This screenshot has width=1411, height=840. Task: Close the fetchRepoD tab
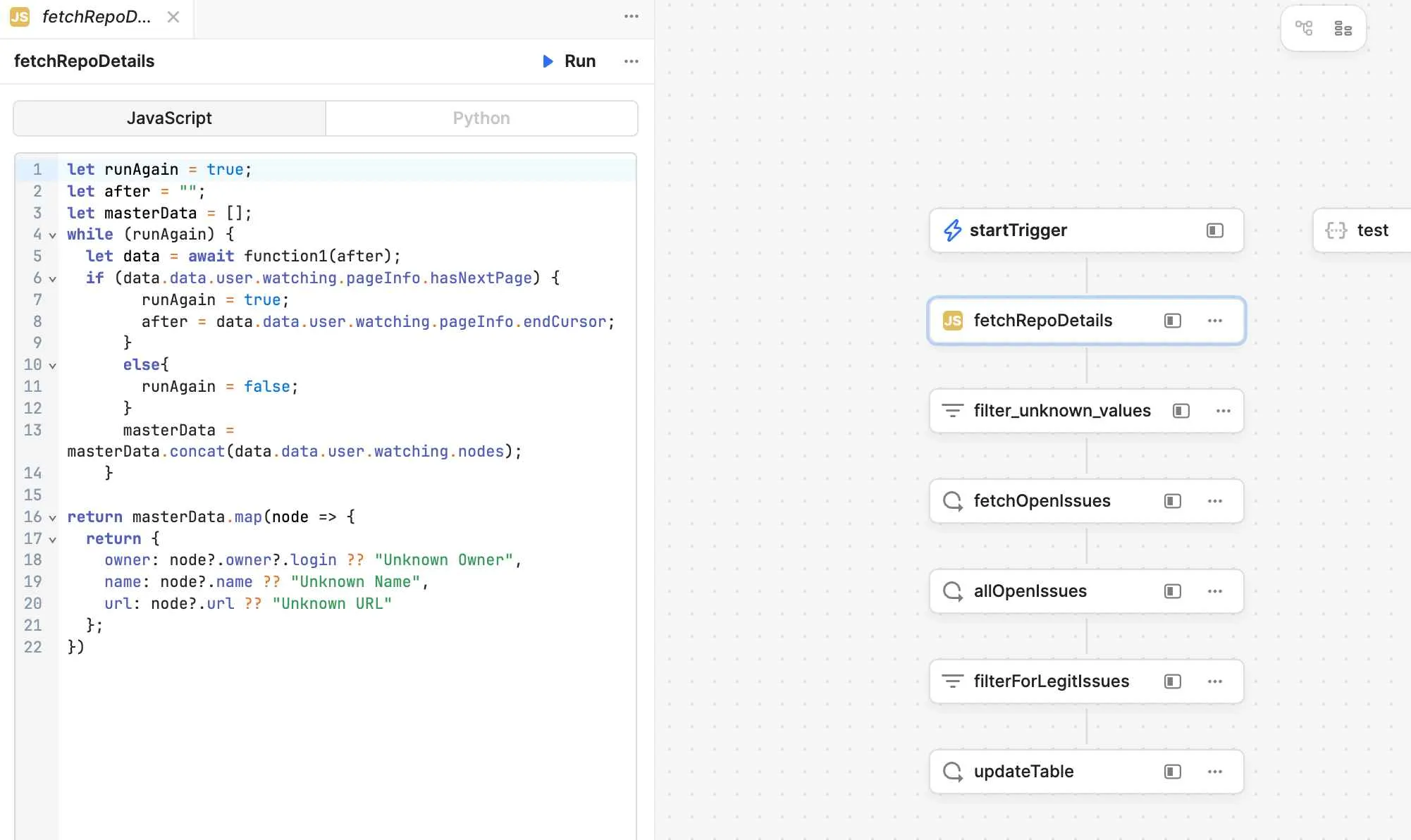(173, 17)
